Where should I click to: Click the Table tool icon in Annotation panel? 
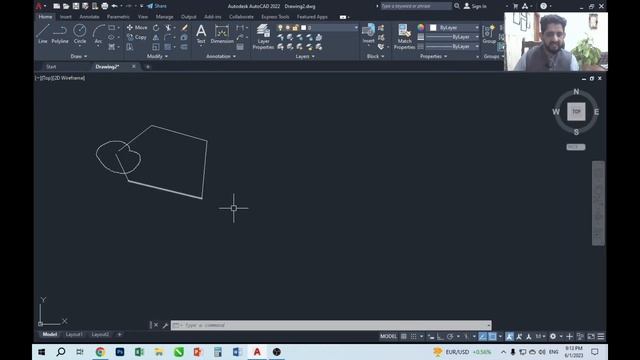(x=240, y=47)
